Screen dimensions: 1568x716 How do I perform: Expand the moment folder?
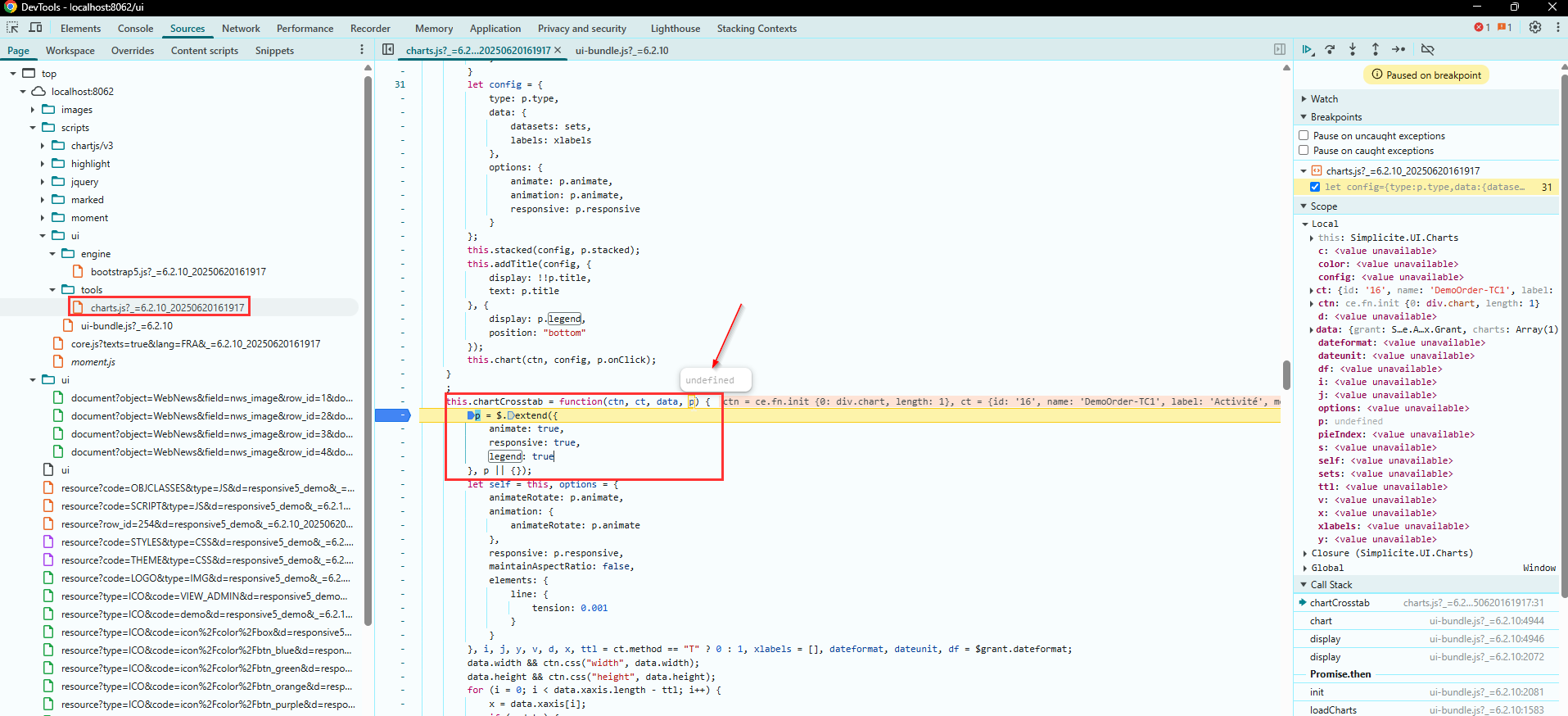point(43,217)
